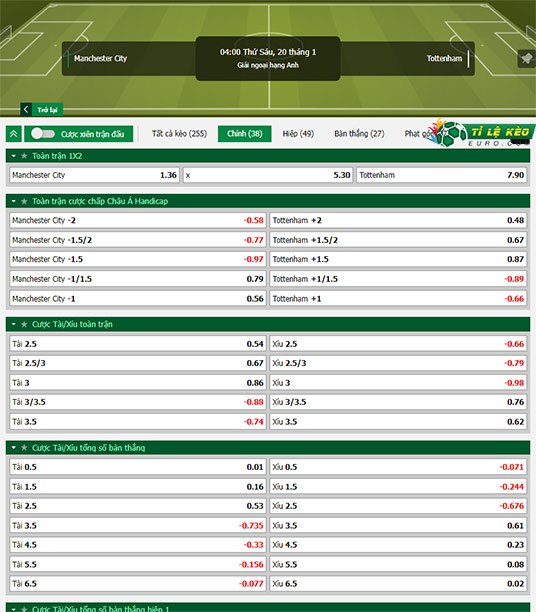Pick Tottenham +1.5 at odds 0.87
The height and width of the screenshot is (612, 536).
(x=398, y=259)
